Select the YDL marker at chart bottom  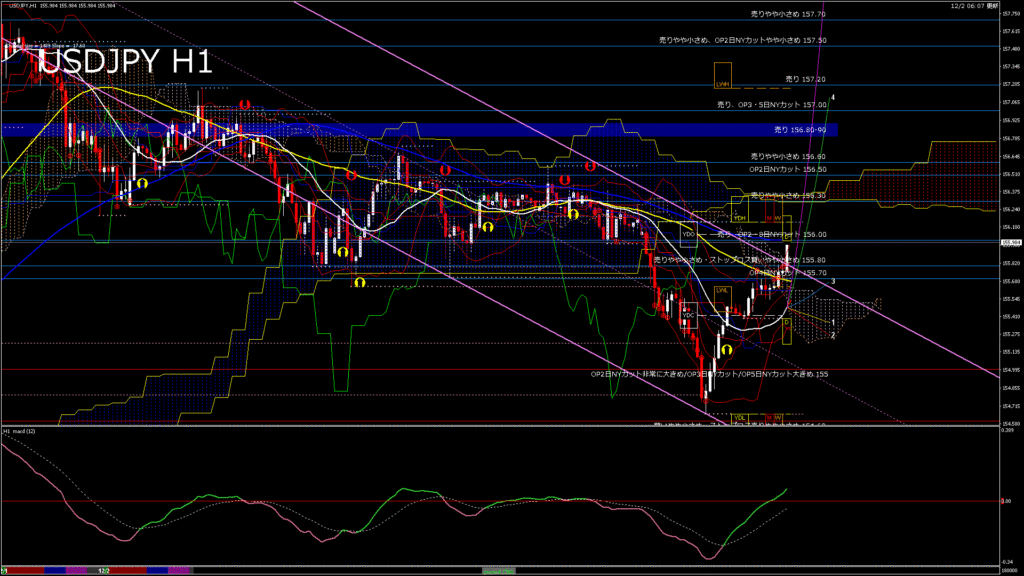pos(740,416)
